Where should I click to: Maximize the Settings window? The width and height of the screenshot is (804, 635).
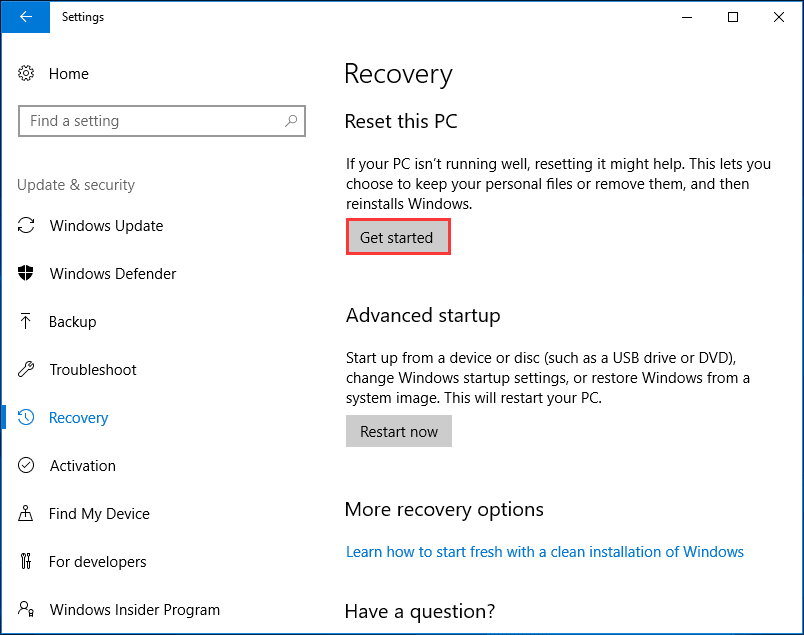click(x=733, y=17)
